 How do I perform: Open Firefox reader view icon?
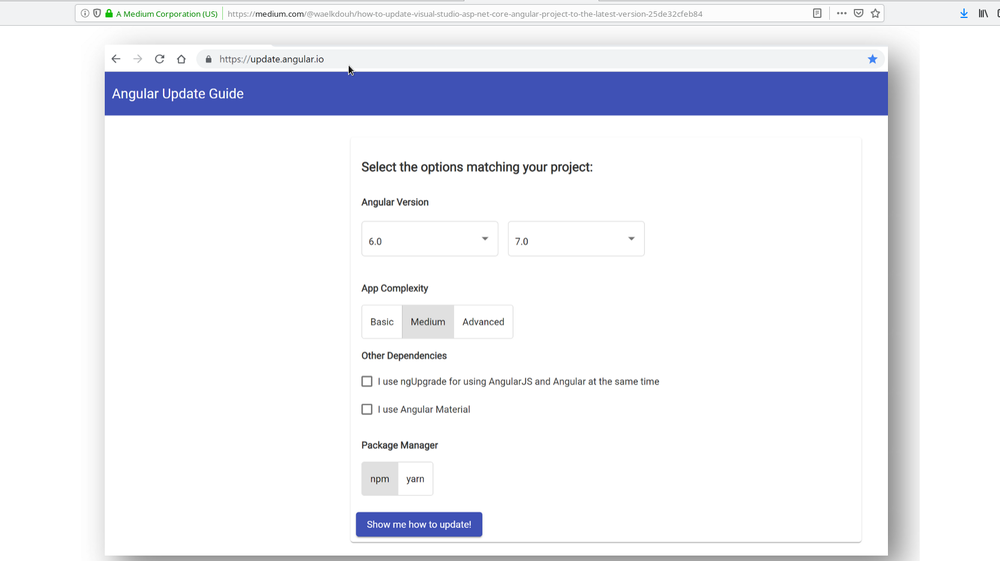point(817,14)
